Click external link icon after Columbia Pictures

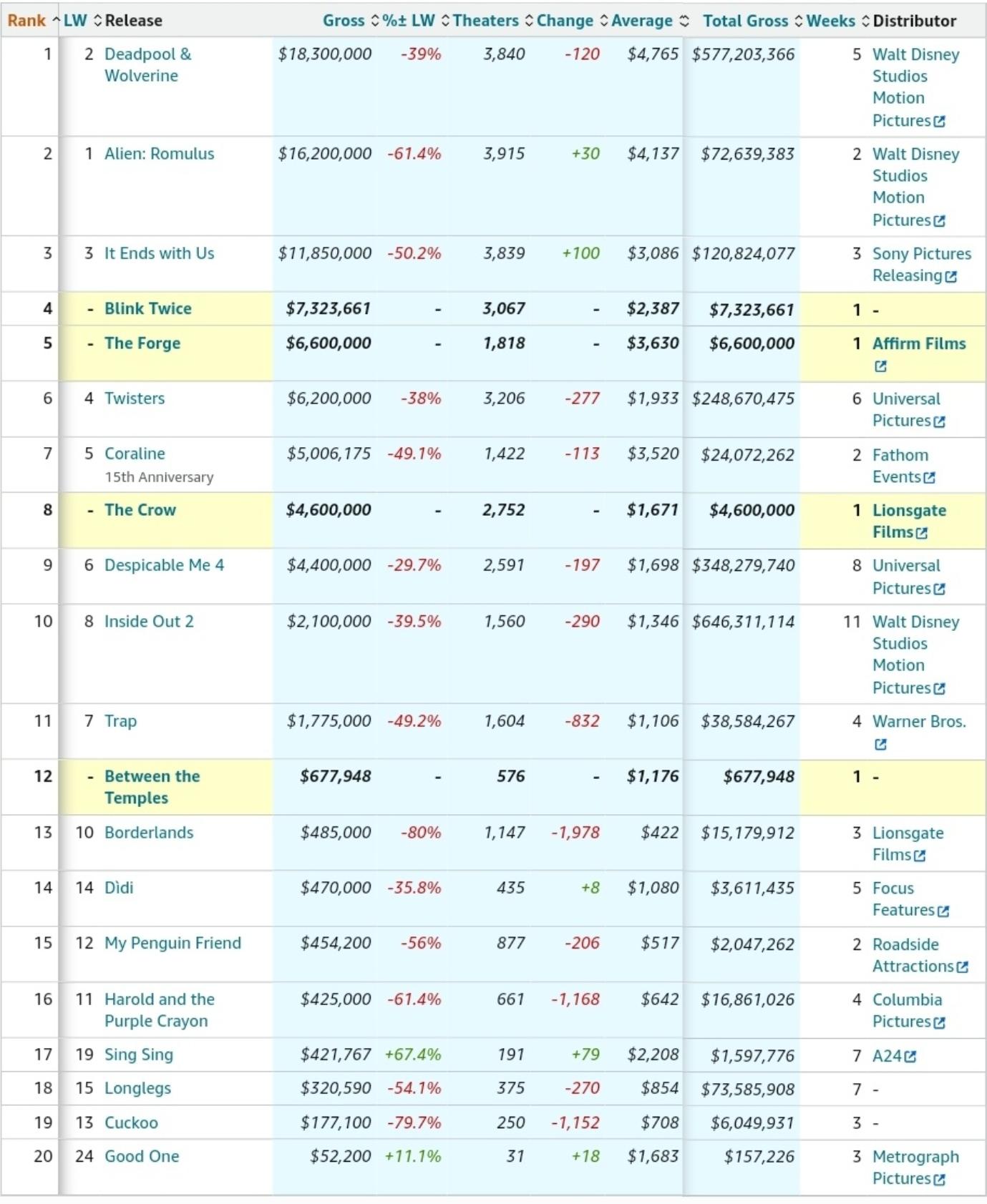(x=940, y=1022)
